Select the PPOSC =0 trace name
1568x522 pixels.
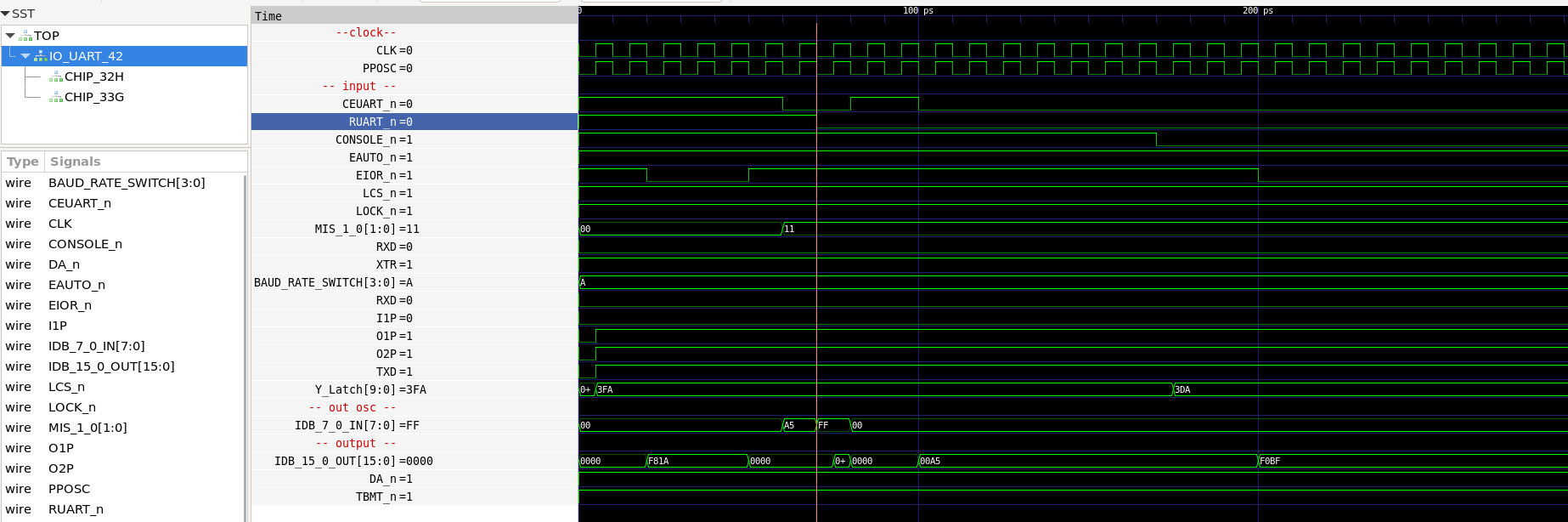[x=387, y=68]
